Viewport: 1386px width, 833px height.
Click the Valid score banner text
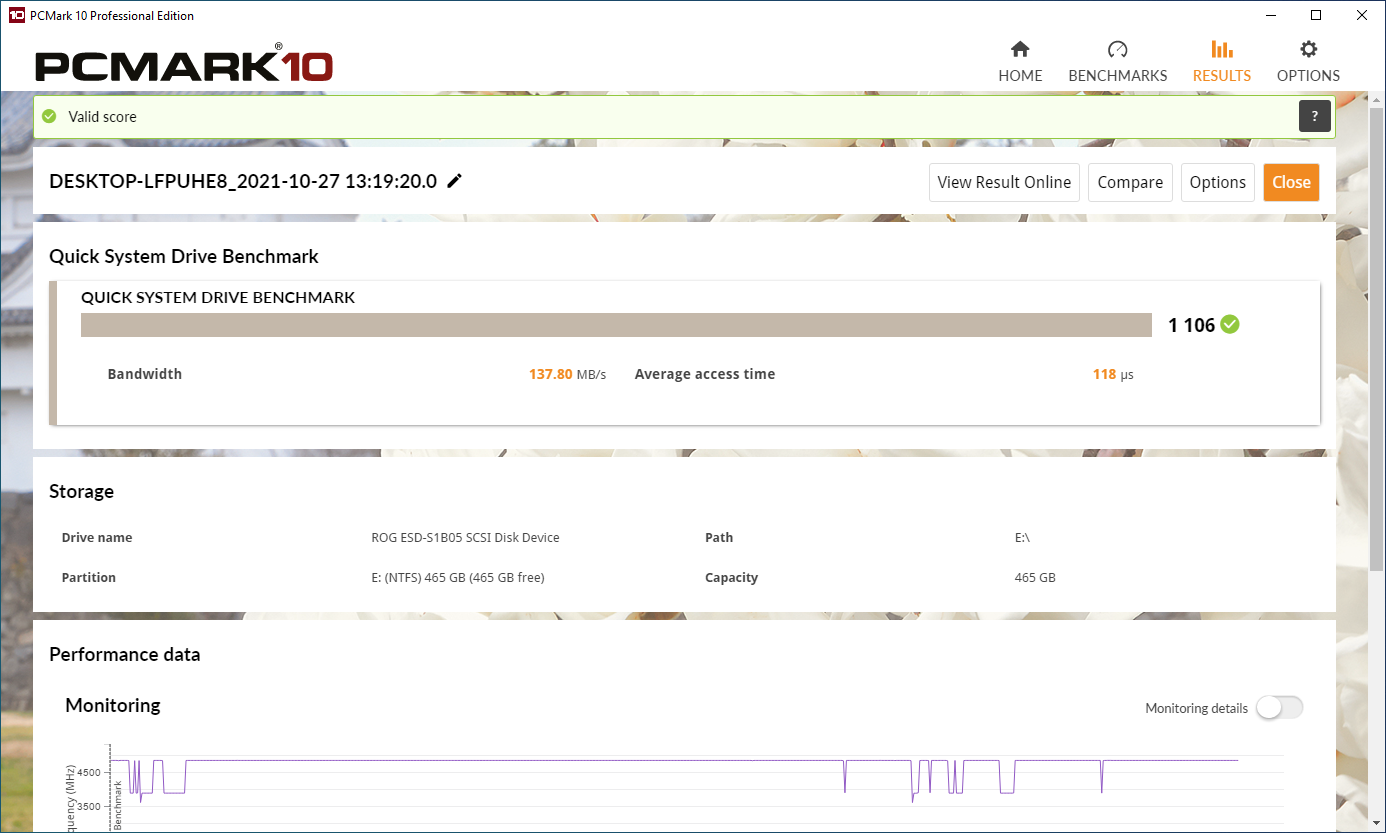[x=102, y=117]
